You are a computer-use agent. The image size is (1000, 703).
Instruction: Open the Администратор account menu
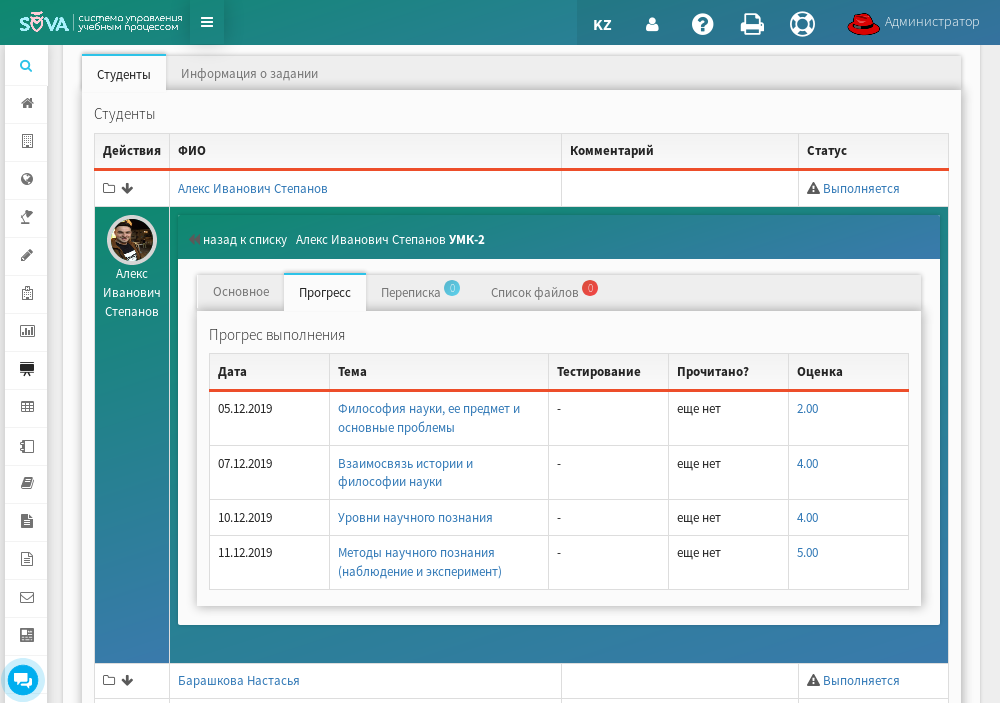(913, 23)
